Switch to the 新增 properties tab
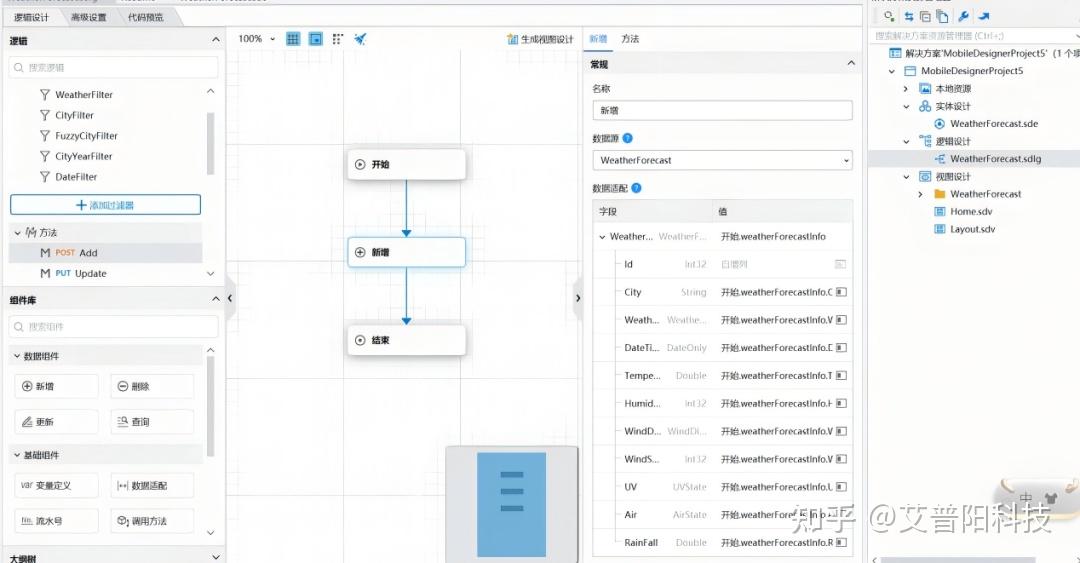 point(598,39)
